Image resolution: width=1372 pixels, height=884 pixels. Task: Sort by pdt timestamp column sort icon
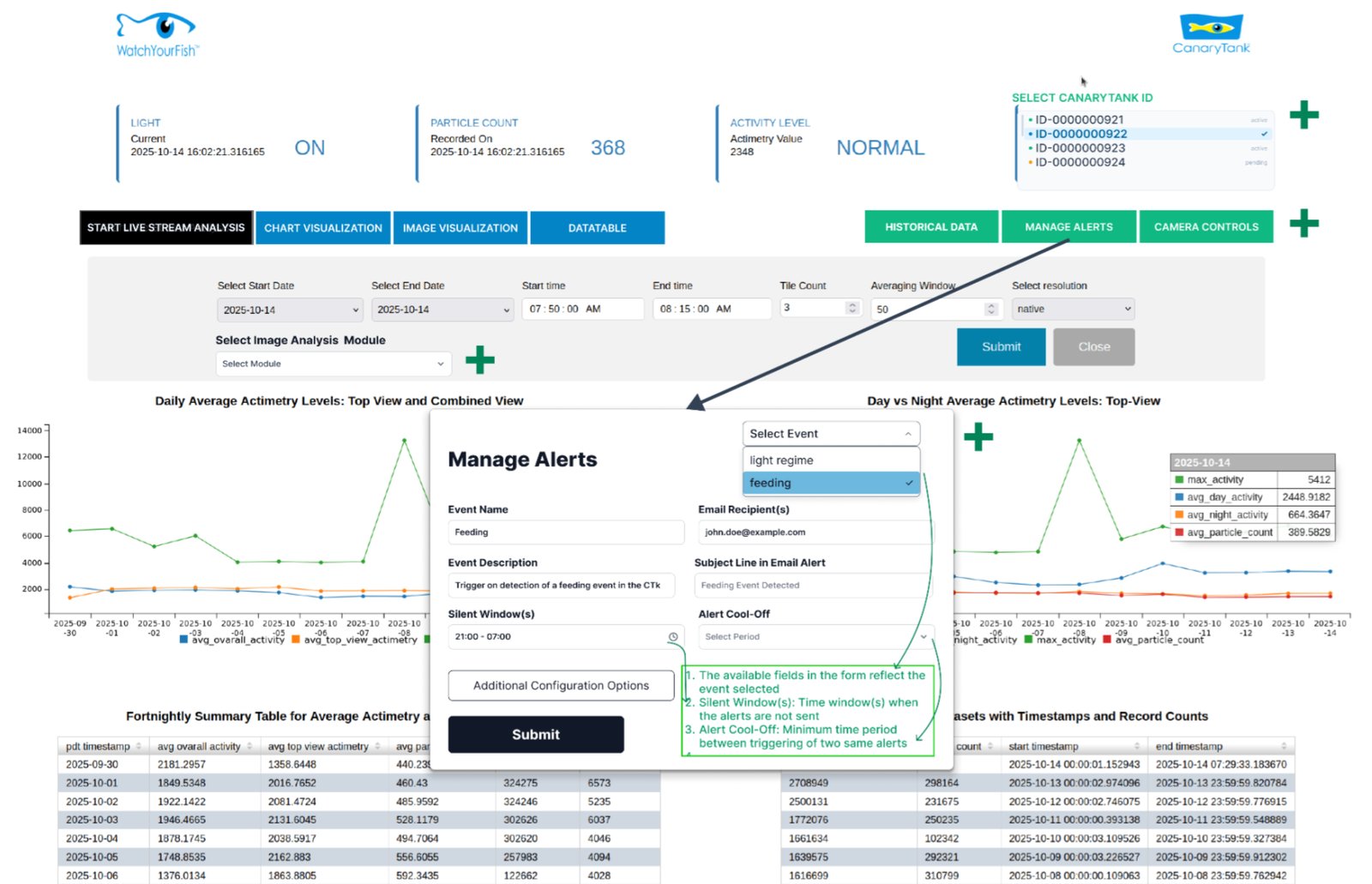(138, 746)
